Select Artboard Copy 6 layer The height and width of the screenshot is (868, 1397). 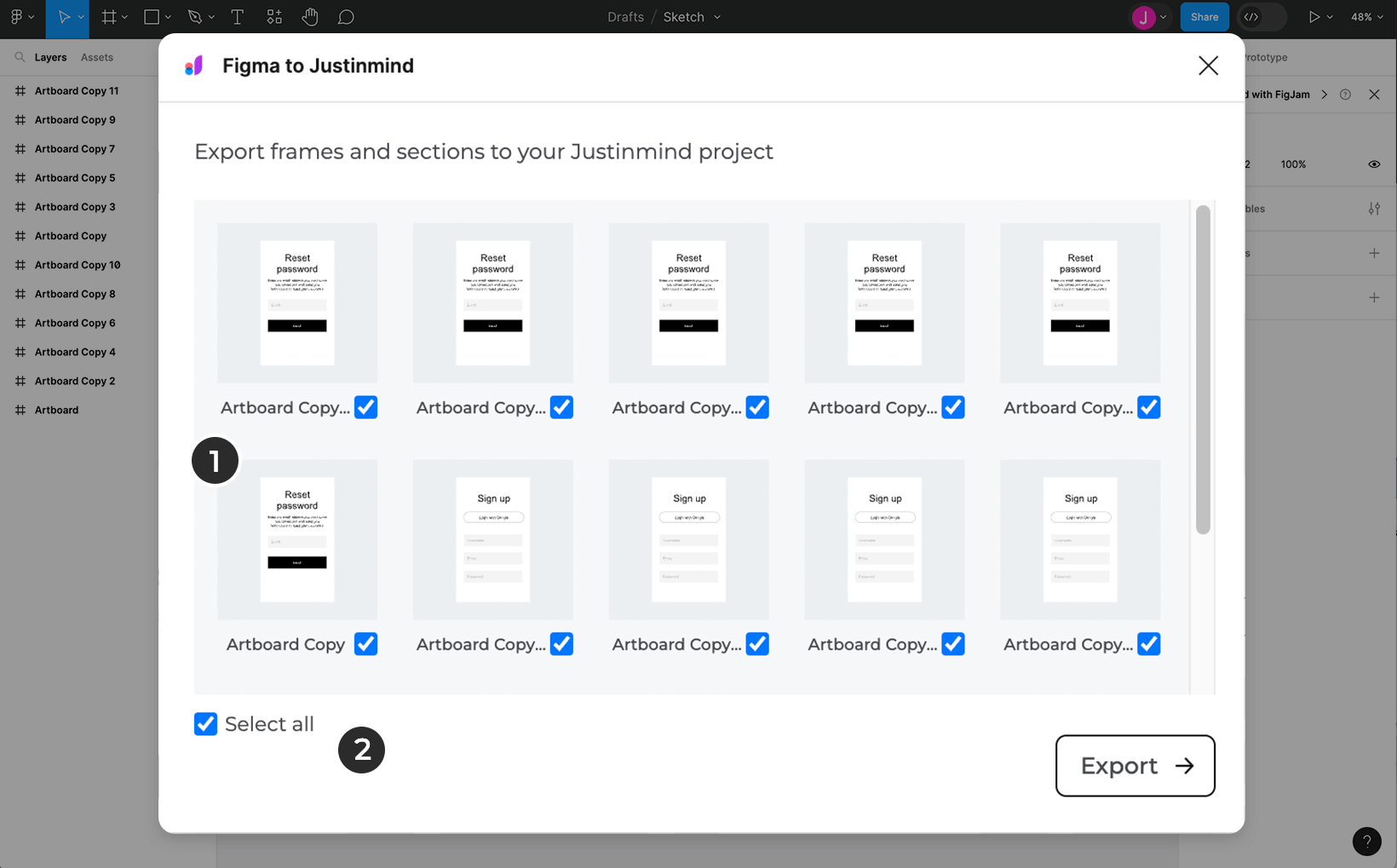coord(75,323)
